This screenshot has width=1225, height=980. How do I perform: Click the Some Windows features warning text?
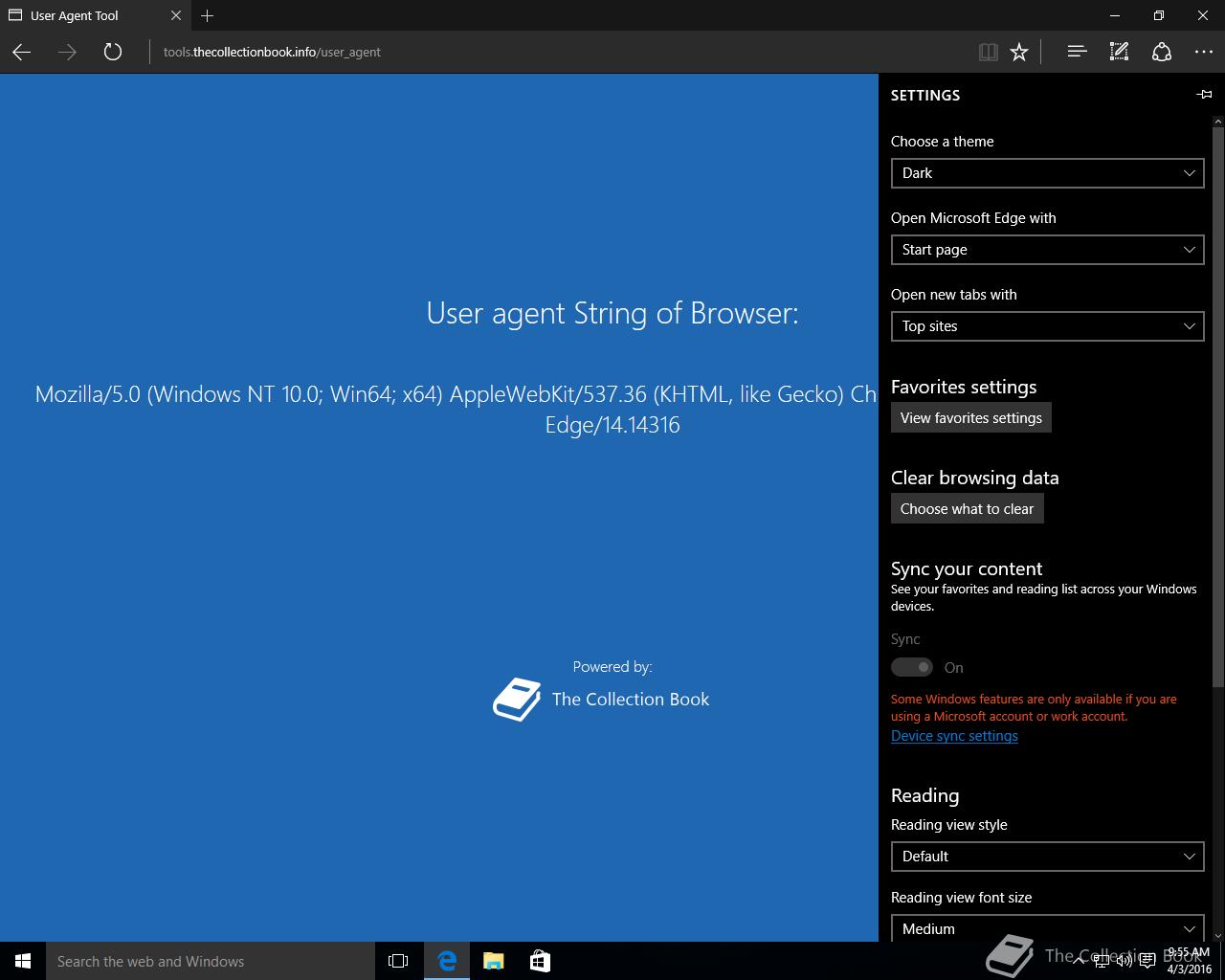[x=1034, y=707]
